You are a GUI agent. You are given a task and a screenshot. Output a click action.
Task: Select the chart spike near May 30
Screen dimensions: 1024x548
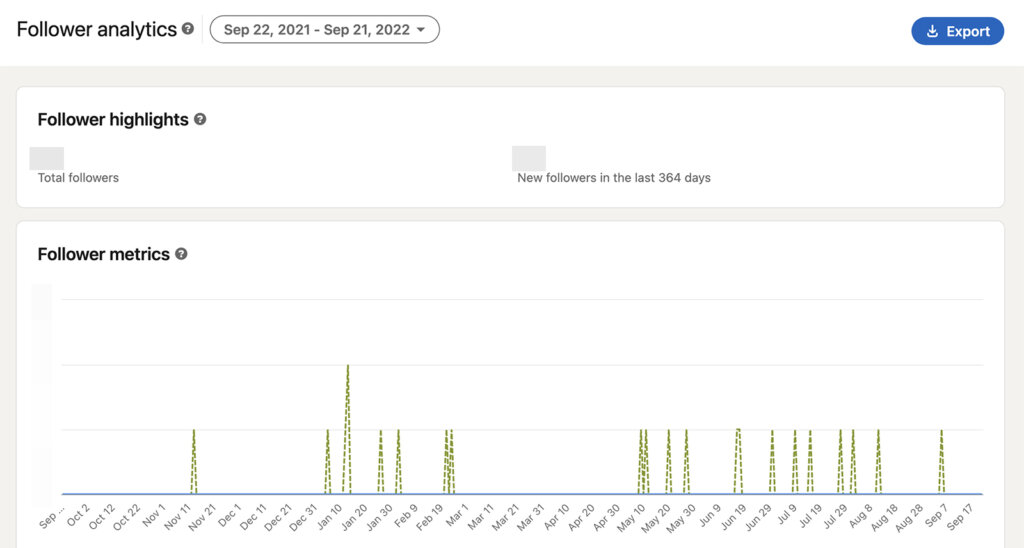click(686, 432)
